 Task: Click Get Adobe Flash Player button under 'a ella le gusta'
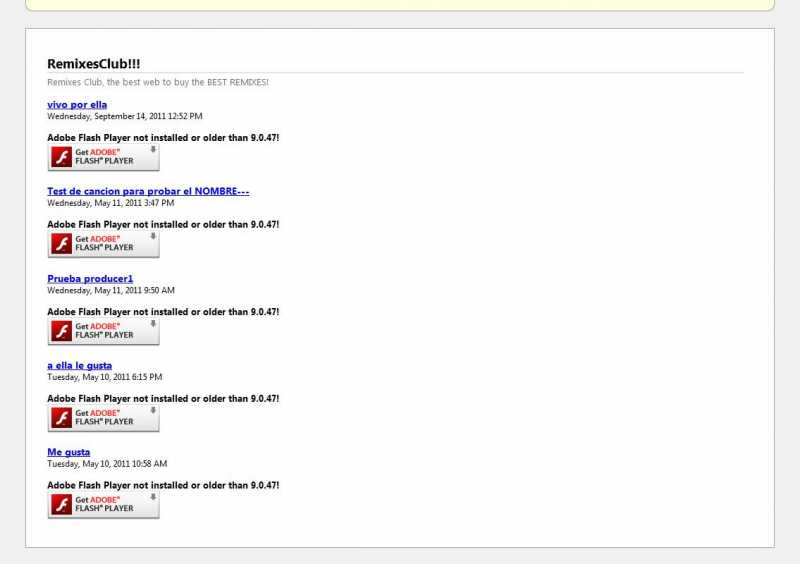pyautogui.click(x=104, y=418)
